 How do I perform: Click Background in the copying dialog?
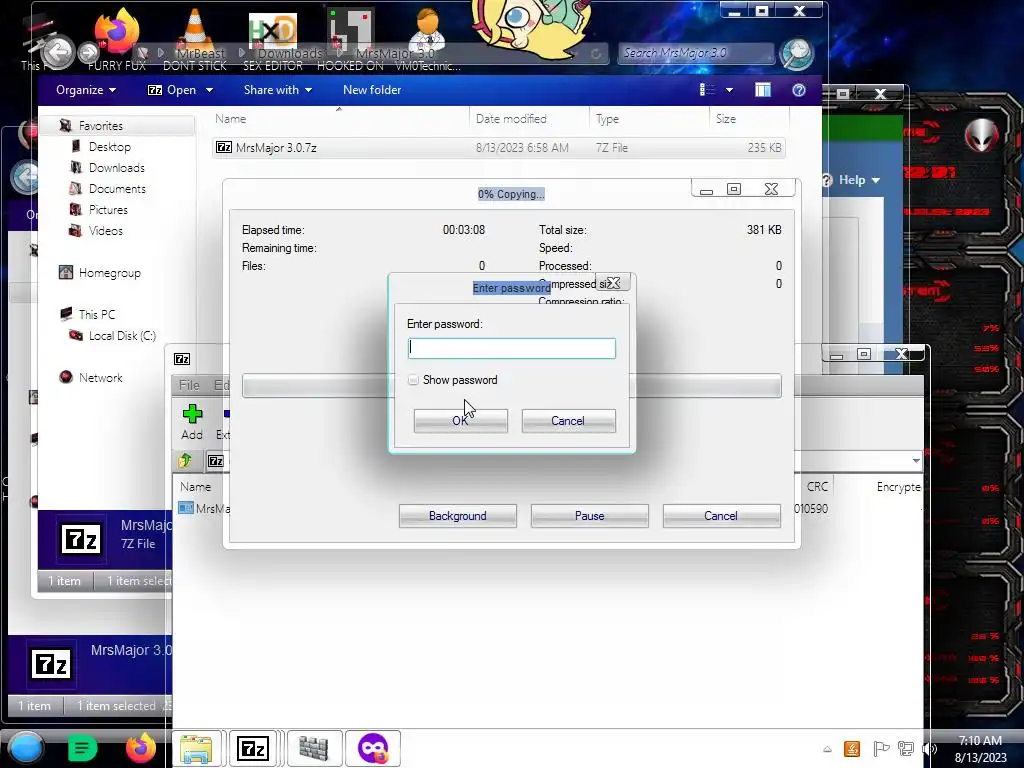click(x=457, y=516)
